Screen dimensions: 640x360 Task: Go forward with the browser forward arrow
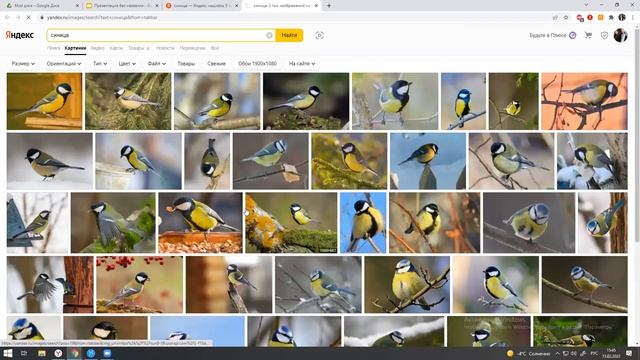pos(18,18)
